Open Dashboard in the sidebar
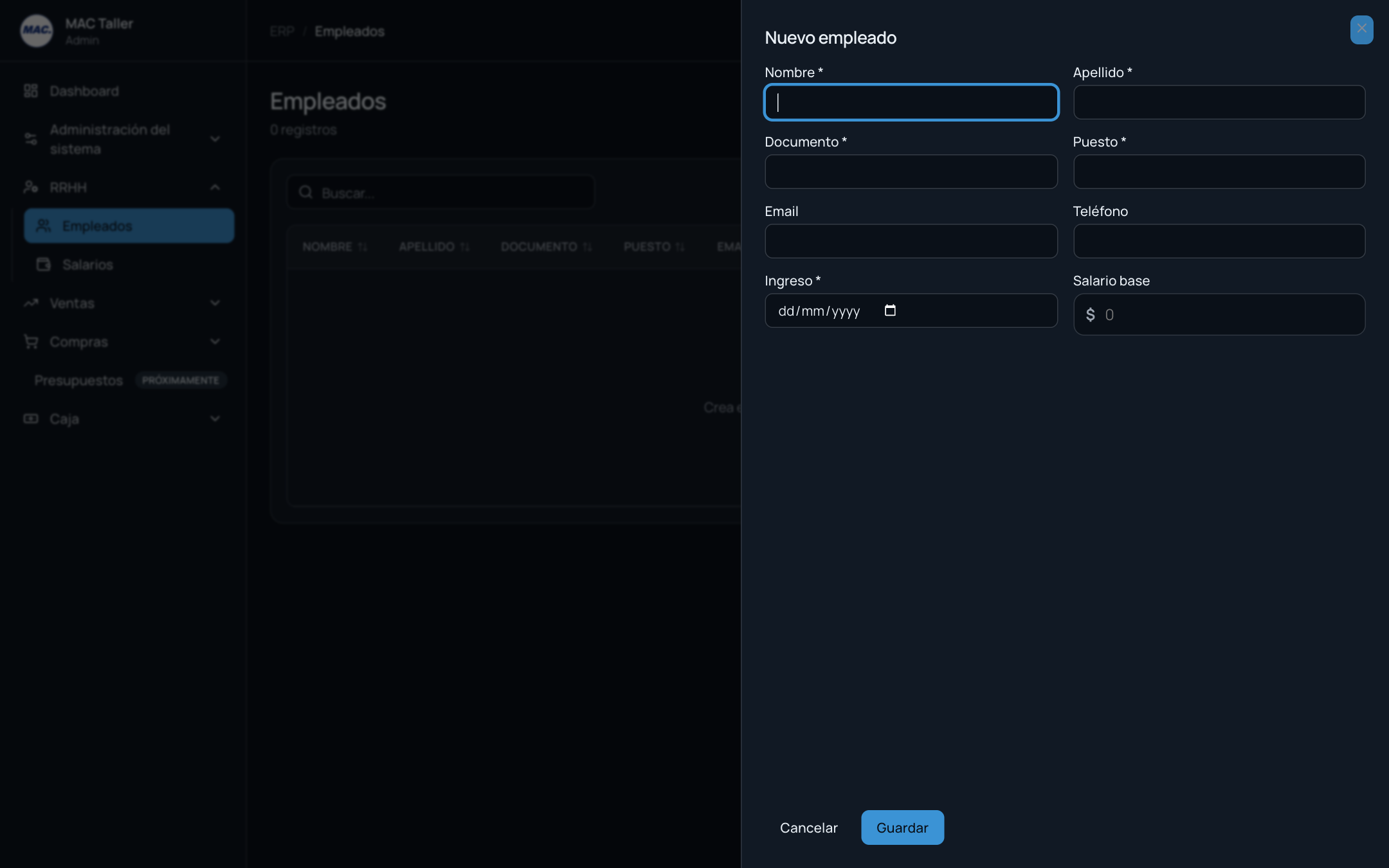This screenshot has width=1389, height=868. coord(123,91)
